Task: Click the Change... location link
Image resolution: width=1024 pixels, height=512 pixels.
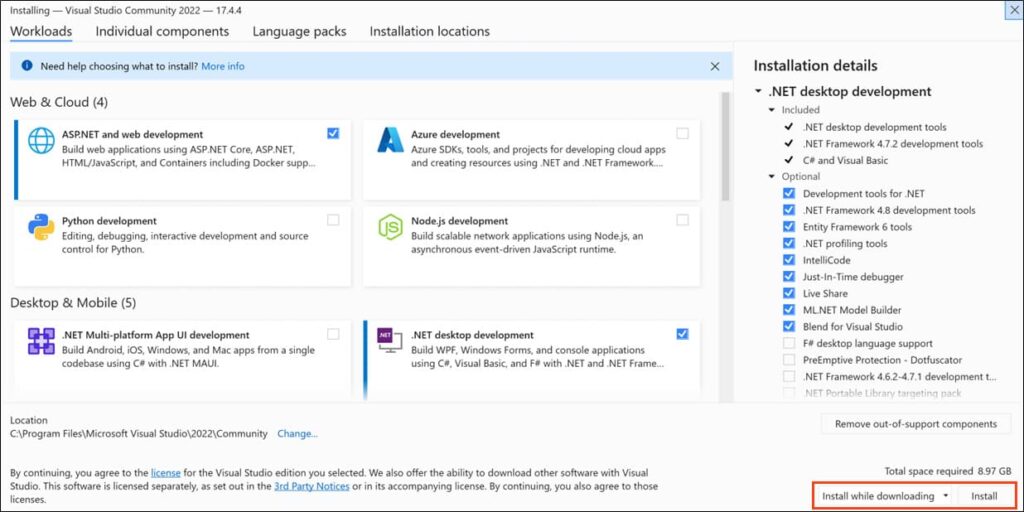Action: click(297, 434)
